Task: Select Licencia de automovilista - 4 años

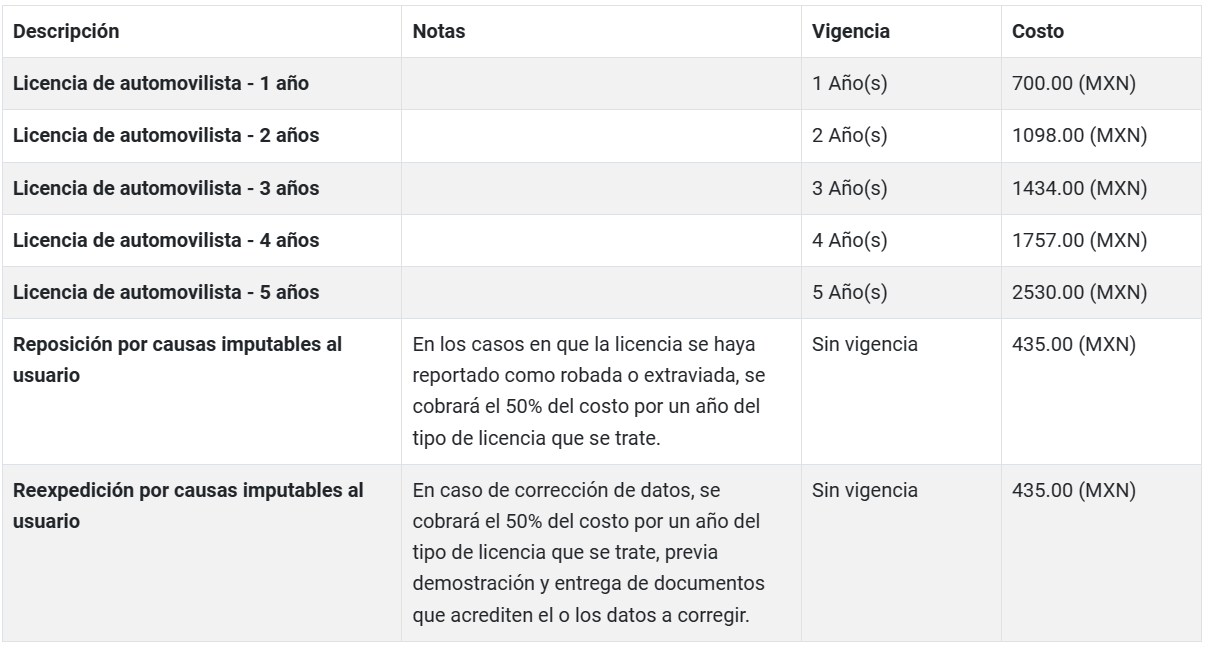Action: click(166, 240)
